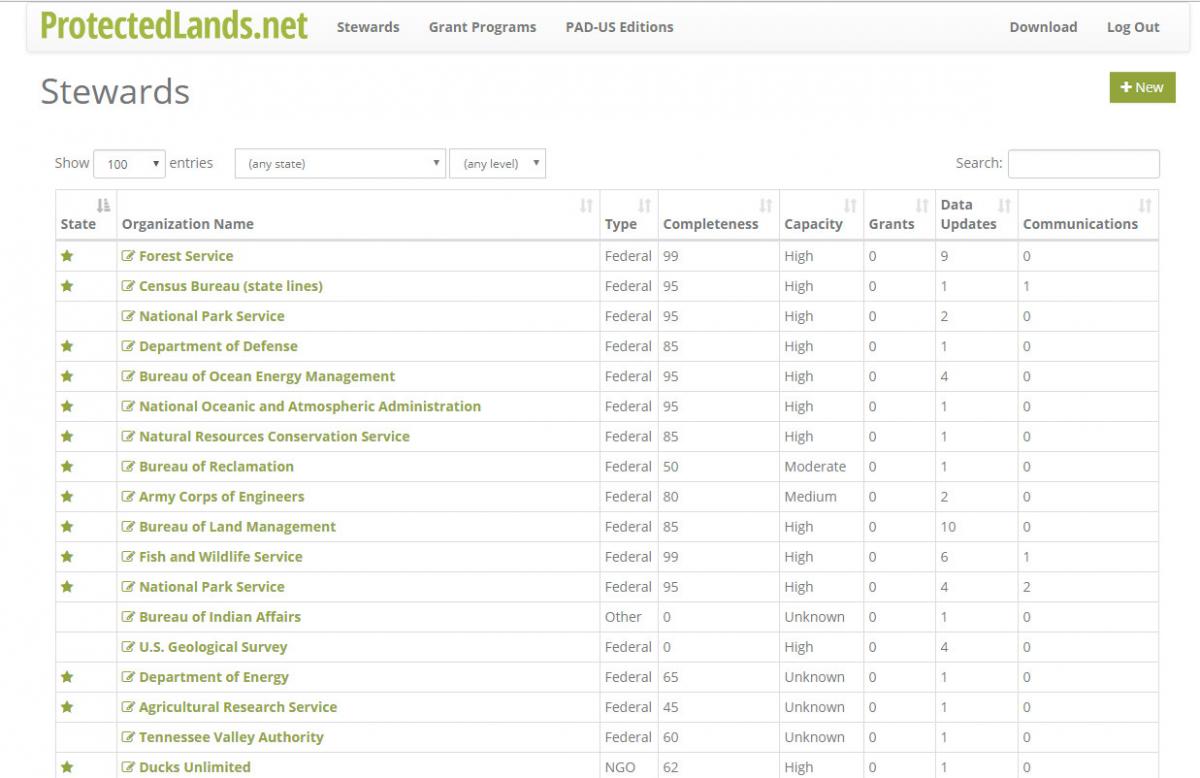Click edit icon beside U.S. Geological Survey
This screenshot has height=778, width=1200.
128,647
